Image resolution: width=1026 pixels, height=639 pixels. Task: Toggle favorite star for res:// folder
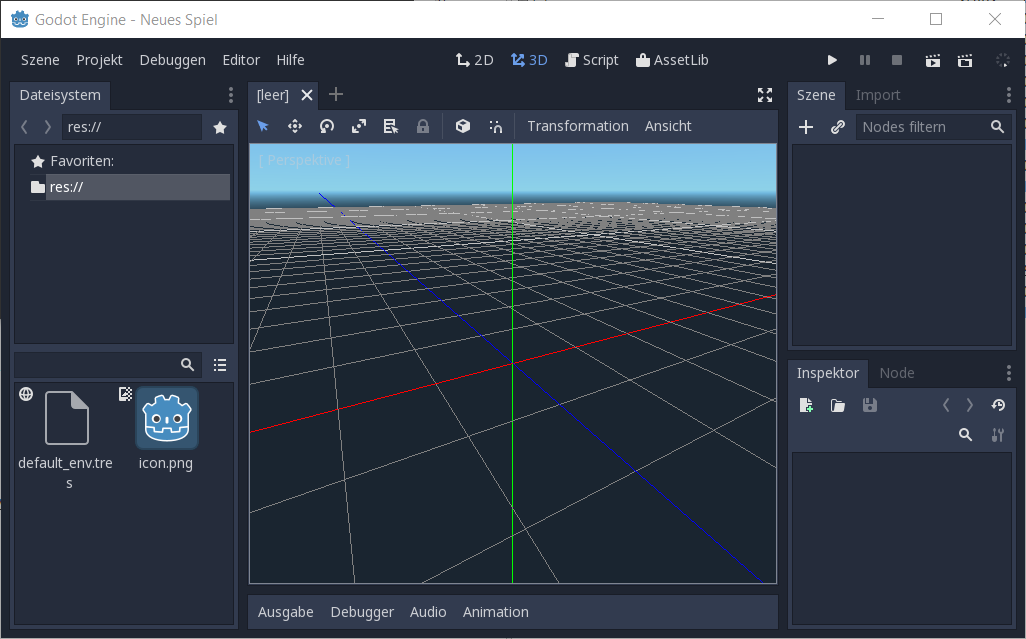click(220, 128)
